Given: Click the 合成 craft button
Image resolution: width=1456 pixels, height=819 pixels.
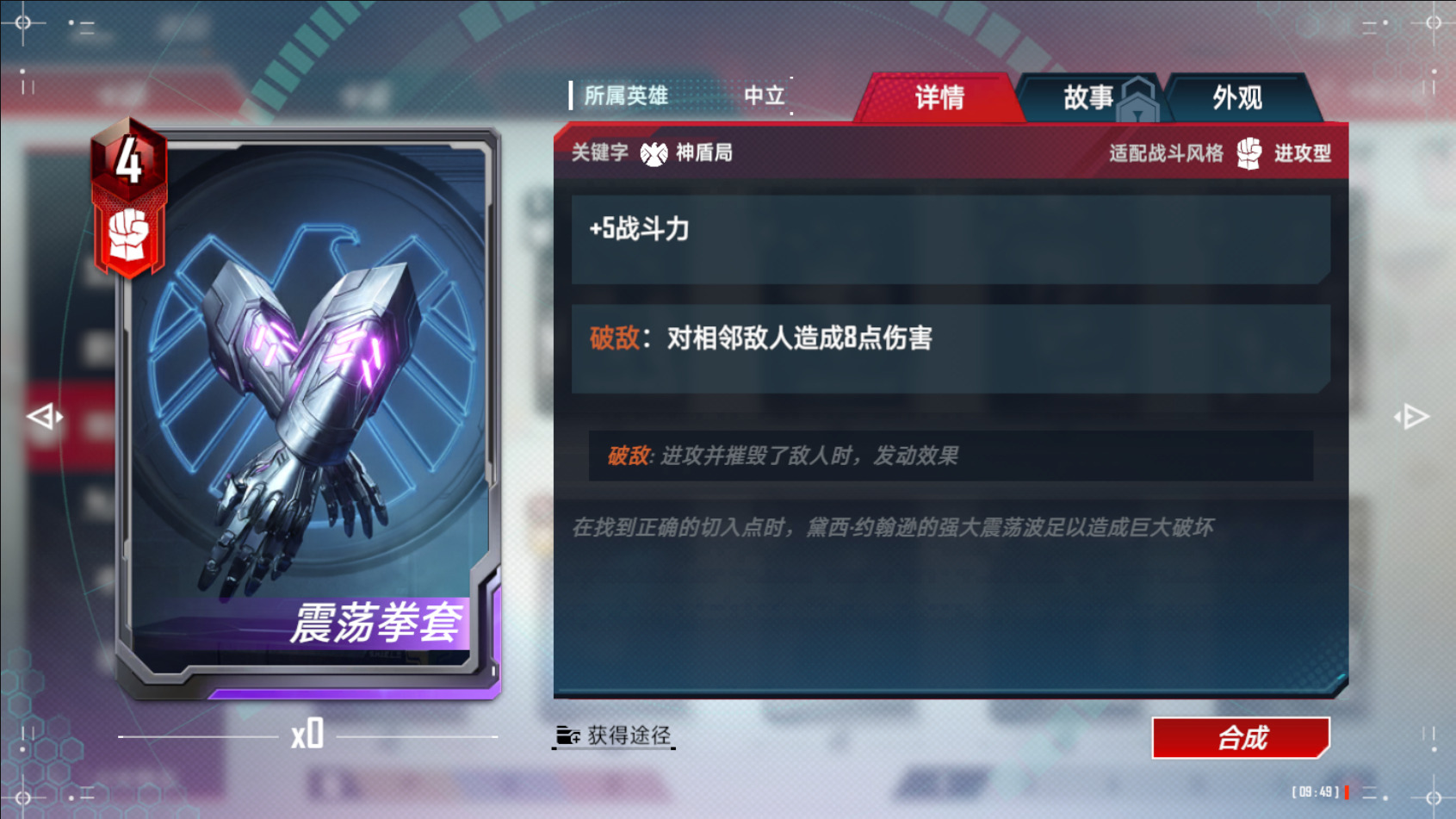Looking at the screenshot, I should [x=1241, y=738].
